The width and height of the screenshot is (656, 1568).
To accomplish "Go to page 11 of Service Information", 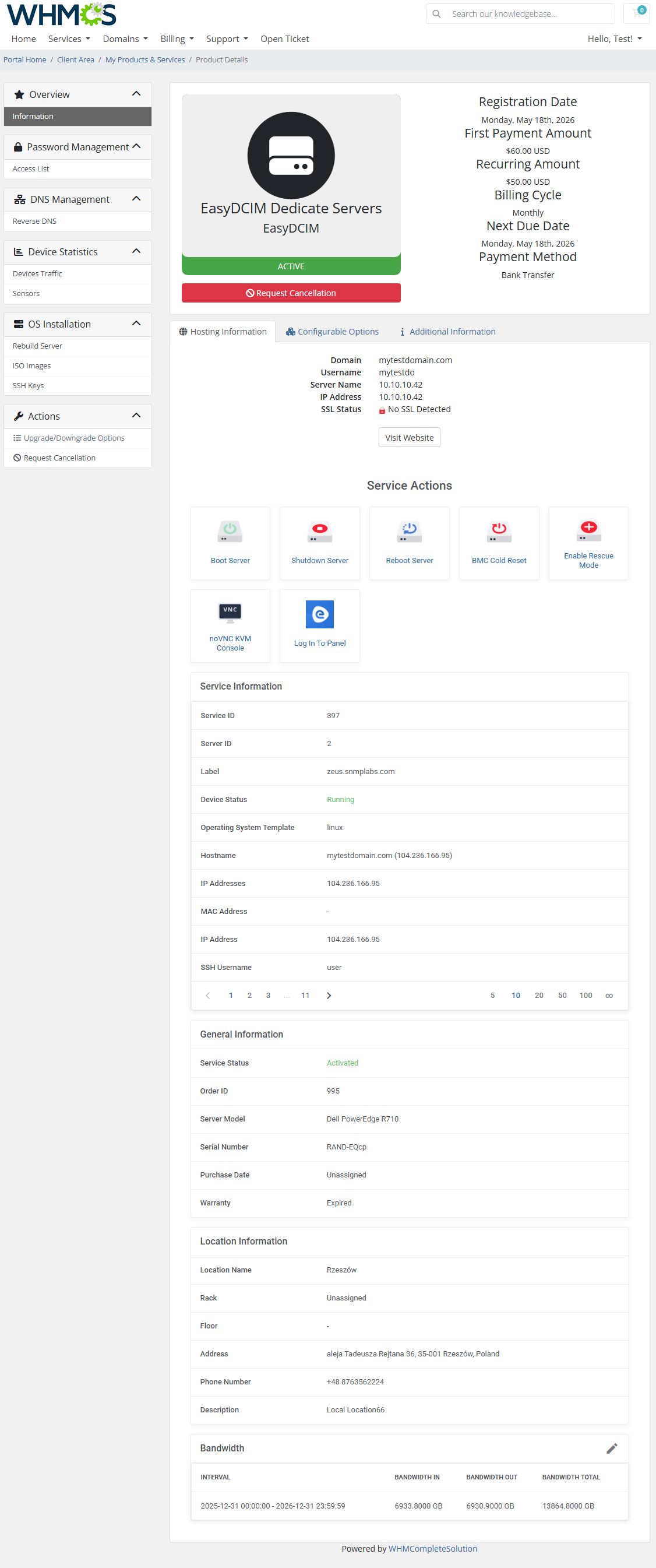I will pyautogui.click(x=305, y=995).
